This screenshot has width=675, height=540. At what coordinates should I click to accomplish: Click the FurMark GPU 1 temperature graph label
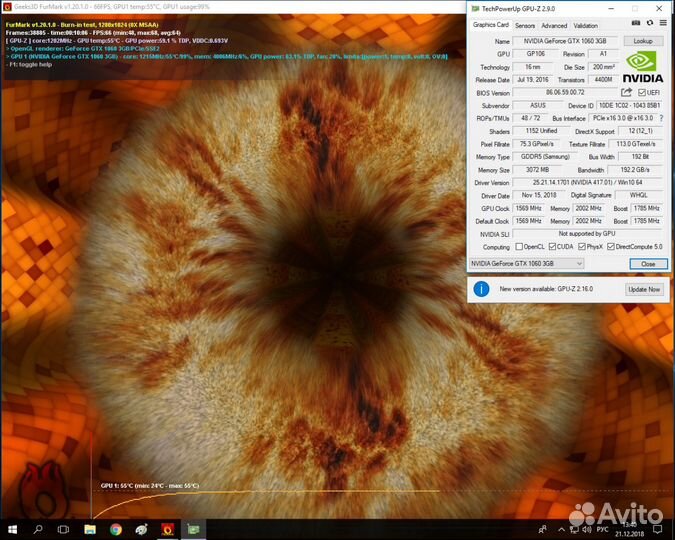[x=150, y=486]
